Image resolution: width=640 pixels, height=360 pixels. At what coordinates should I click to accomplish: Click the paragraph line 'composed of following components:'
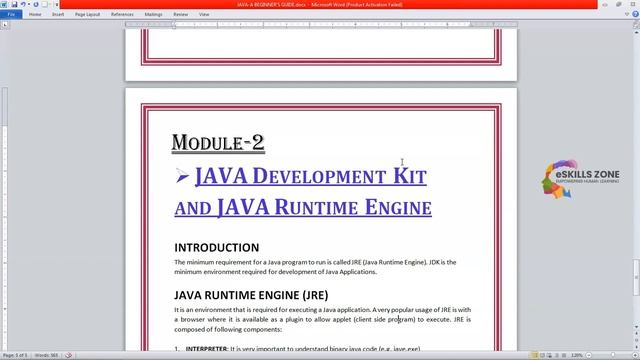click(x=228, y=329)
